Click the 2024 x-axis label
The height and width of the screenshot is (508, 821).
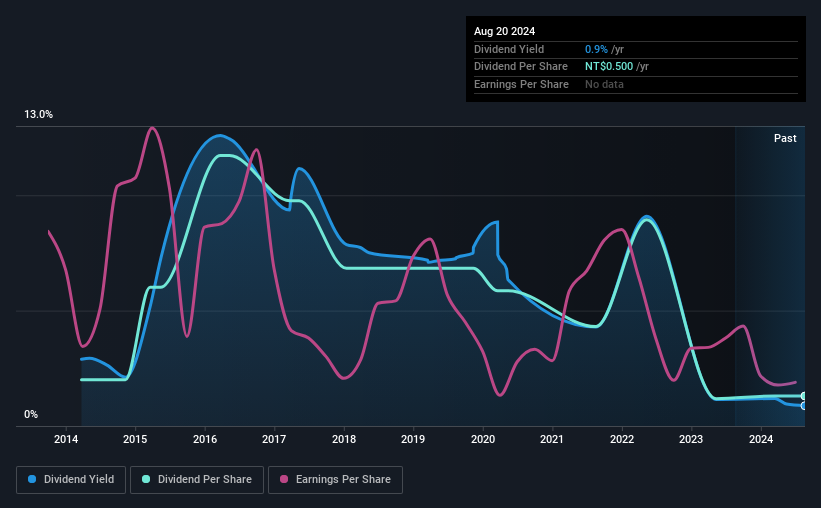tap(761, 439)
